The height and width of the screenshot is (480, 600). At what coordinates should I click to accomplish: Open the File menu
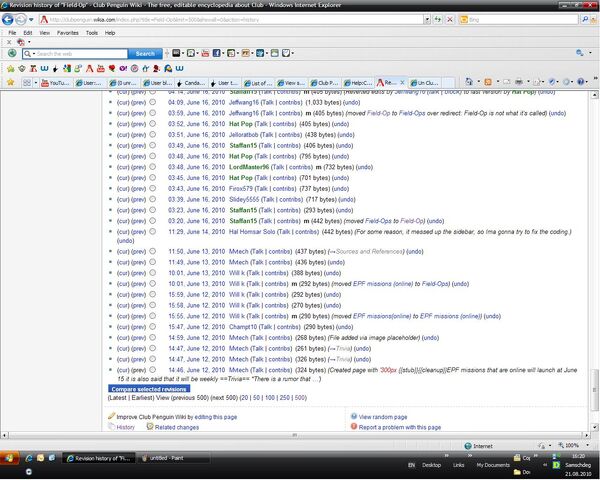click(x=12, y=33)
